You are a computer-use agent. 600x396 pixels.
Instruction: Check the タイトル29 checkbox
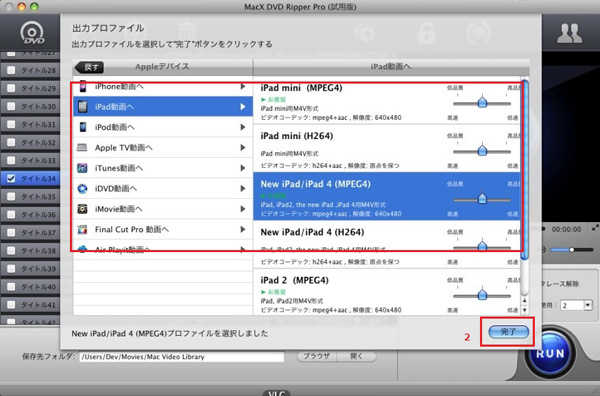point(11,88)
